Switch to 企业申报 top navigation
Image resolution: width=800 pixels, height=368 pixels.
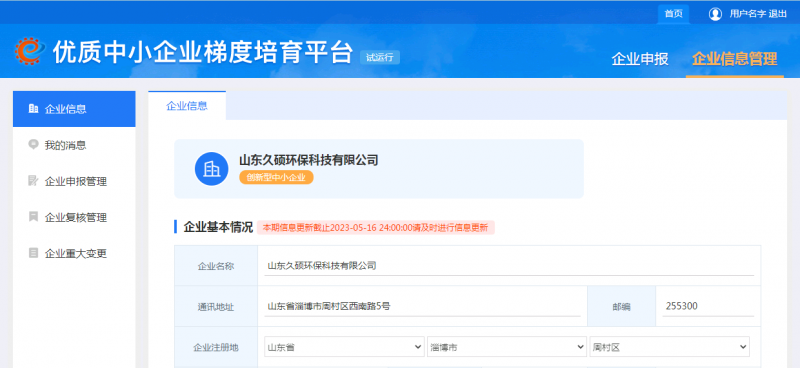pos(640,59)
